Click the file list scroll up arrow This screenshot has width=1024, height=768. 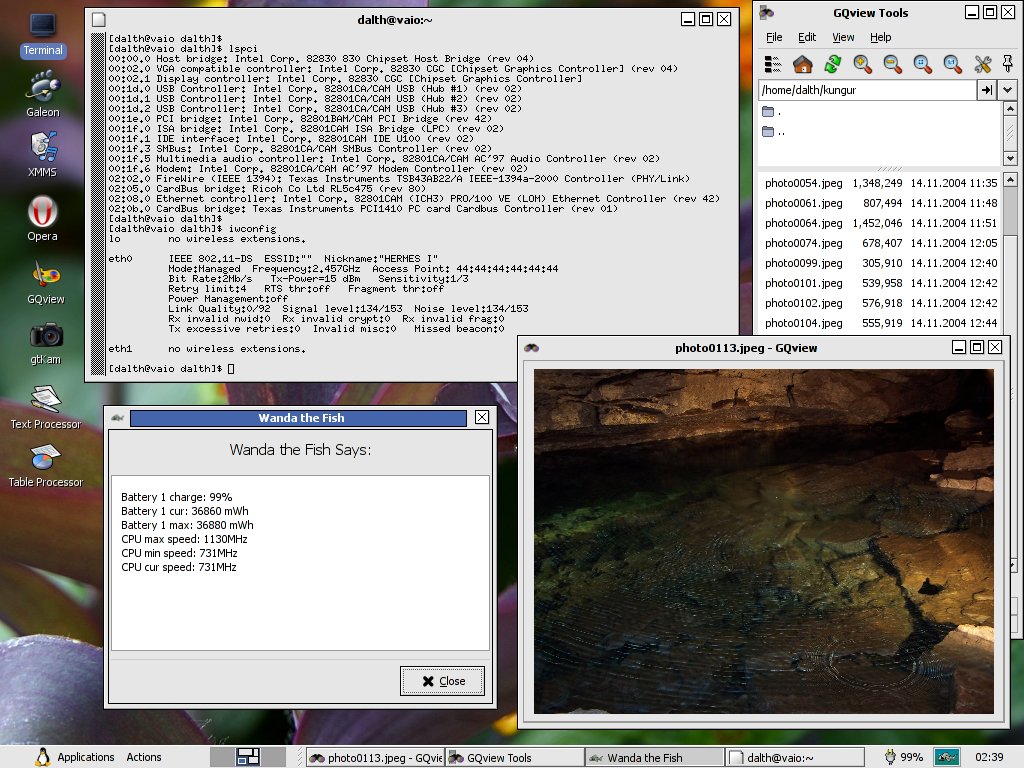tap(1010, 179)
